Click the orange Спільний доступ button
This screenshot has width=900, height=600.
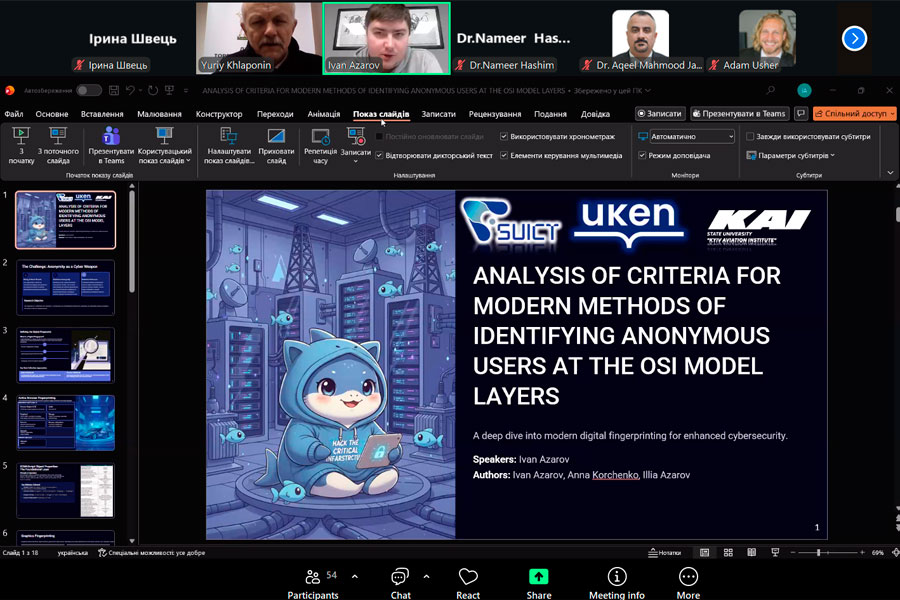[x=854, y=114]
